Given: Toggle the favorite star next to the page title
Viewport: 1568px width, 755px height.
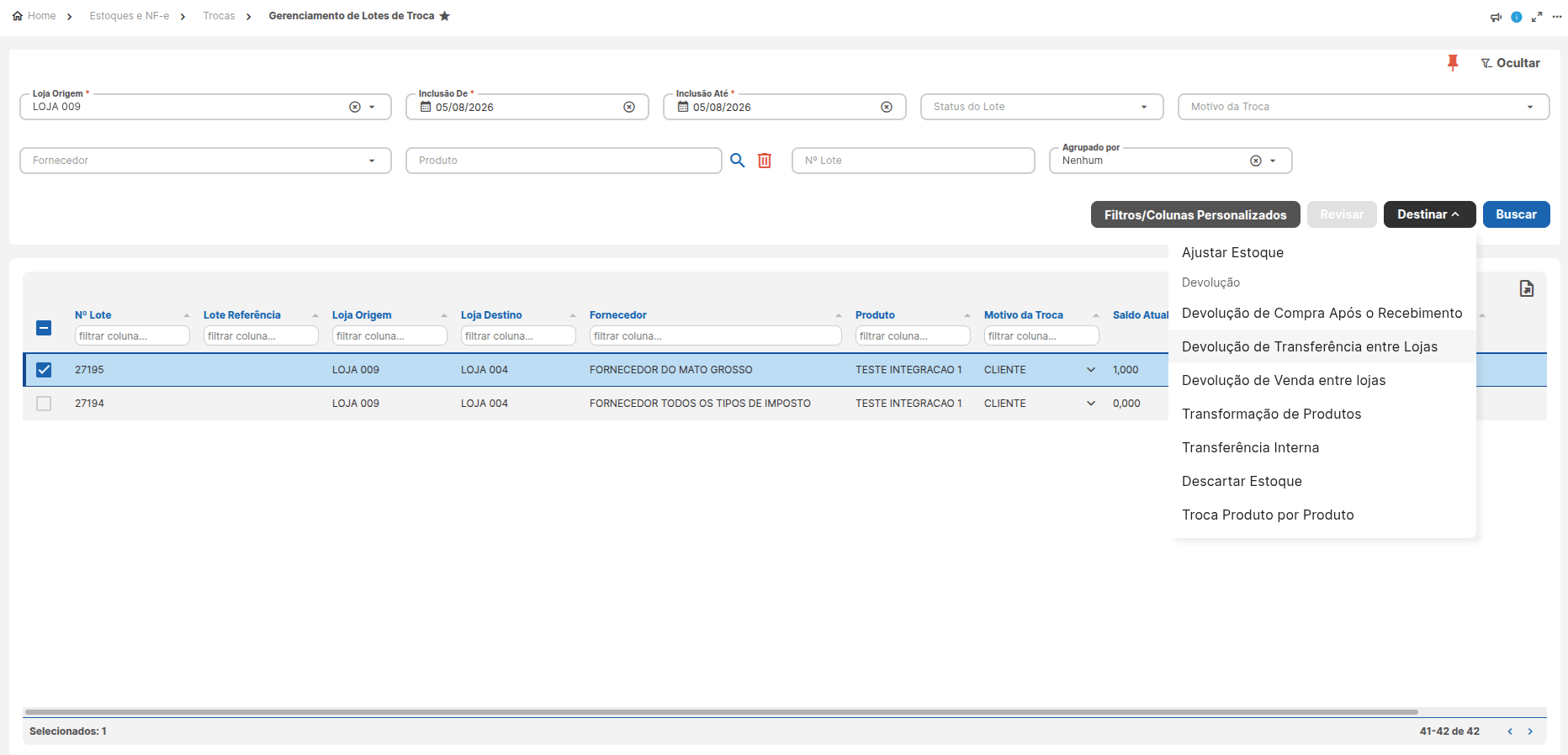Looking at the screenshot, I should point(445,16).
